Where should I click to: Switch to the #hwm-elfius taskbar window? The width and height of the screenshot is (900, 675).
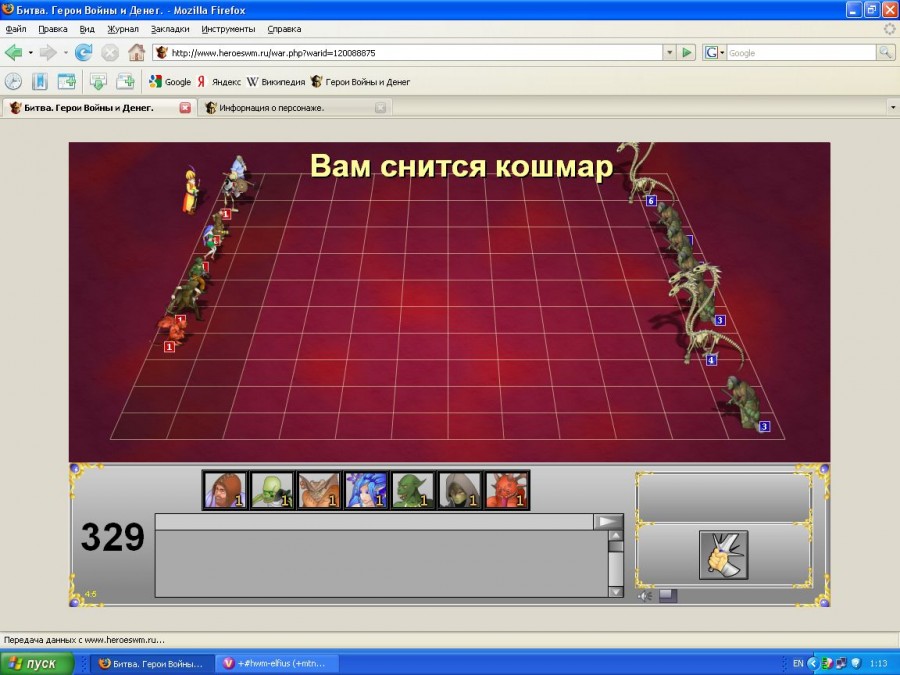277,664
